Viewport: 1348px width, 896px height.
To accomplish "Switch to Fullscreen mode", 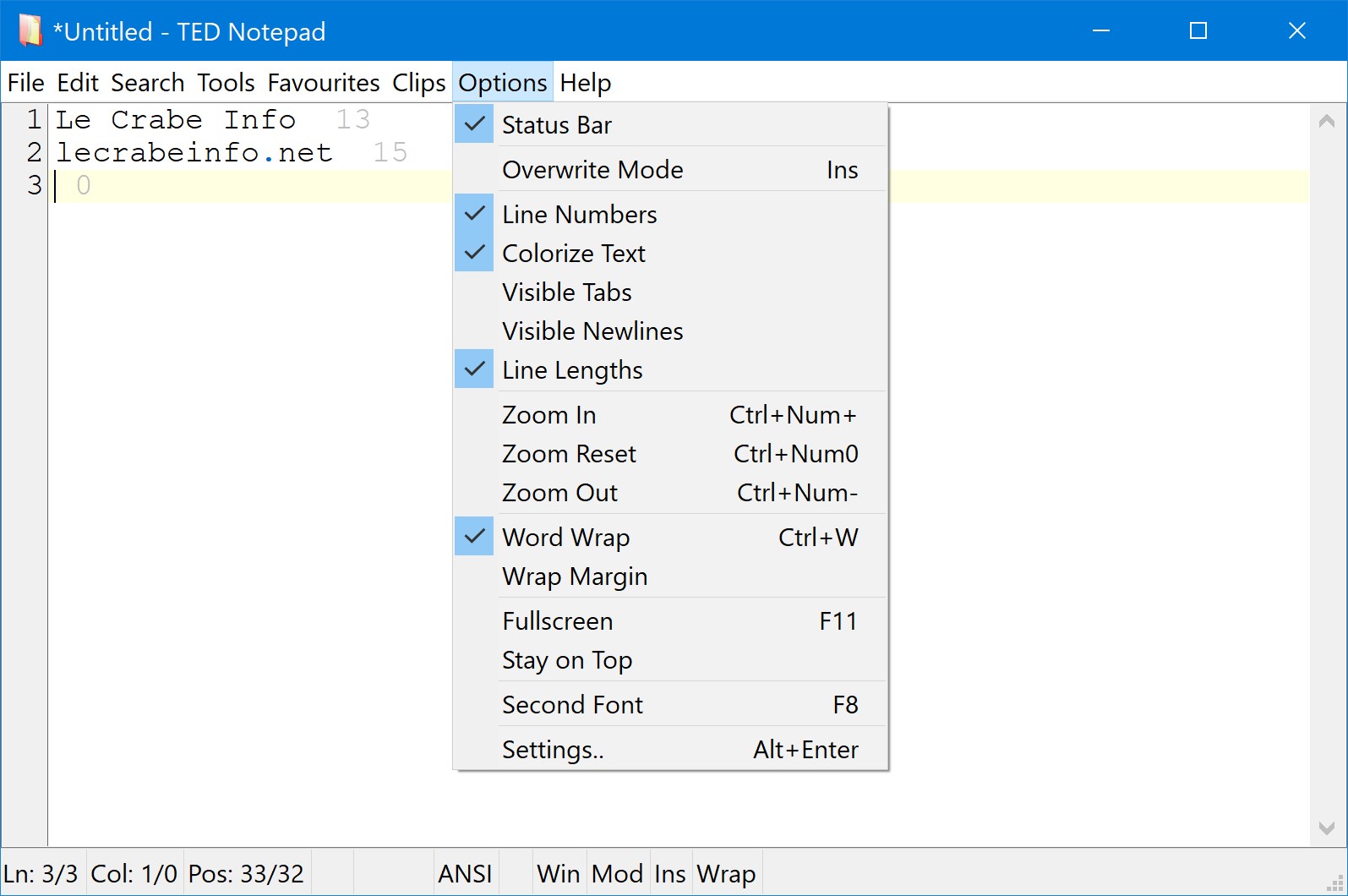I will 671,621.
